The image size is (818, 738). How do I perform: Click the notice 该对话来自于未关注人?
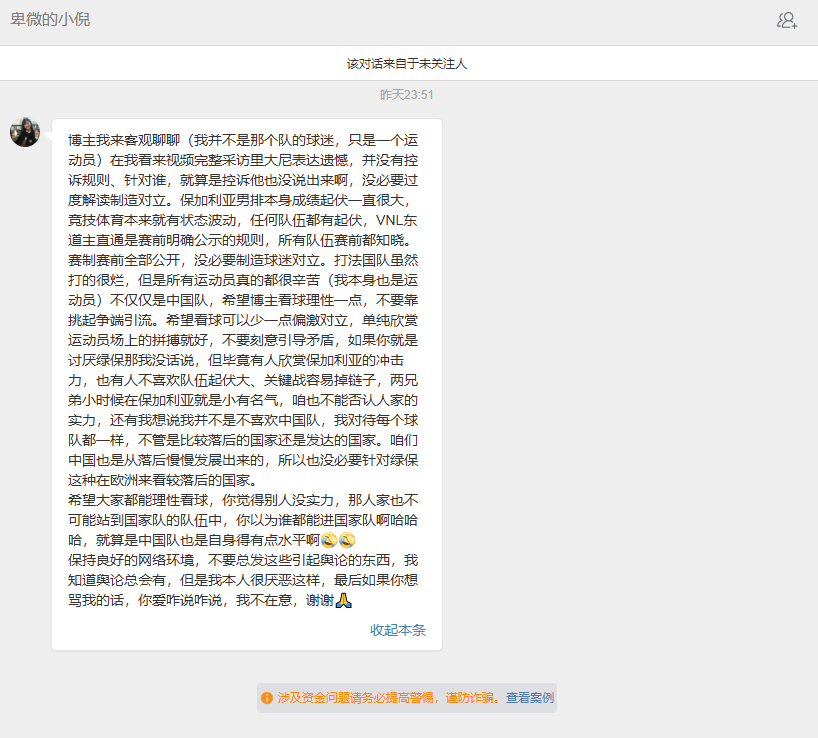407,64
